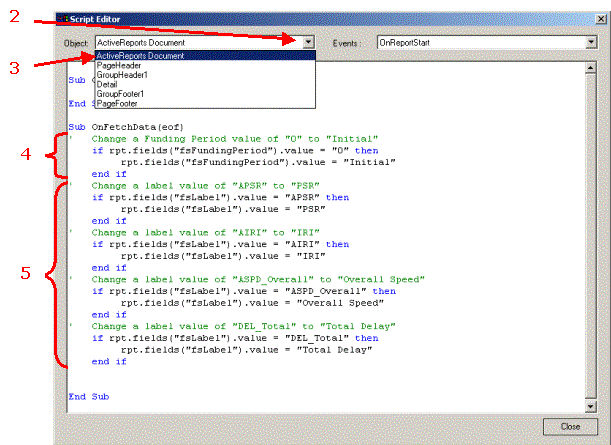Screen dimensions: 611x445
Task: Click the line assigning fsLabel value "IRI"
Action: (x=223, y=256)
